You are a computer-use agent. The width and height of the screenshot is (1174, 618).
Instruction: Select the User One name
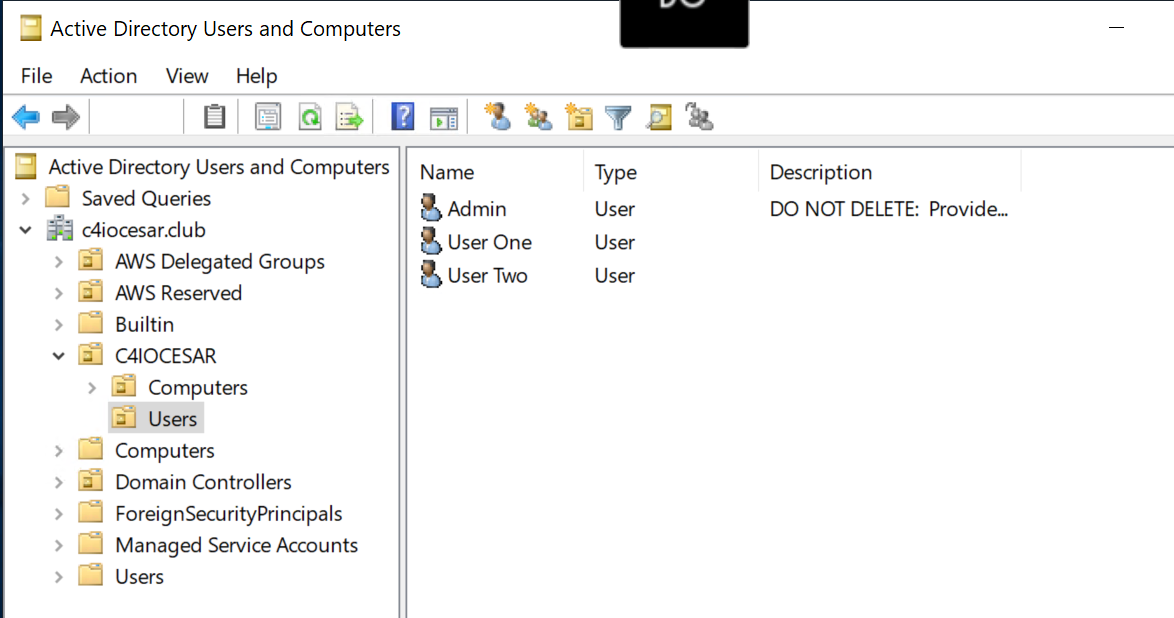point(490,242)
